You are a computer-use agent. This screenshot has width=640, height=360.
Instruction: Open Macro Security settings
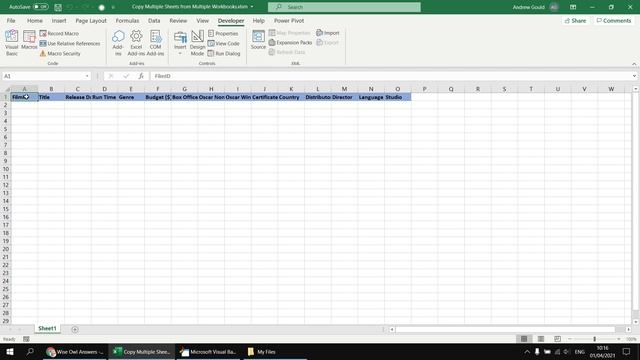60,53
